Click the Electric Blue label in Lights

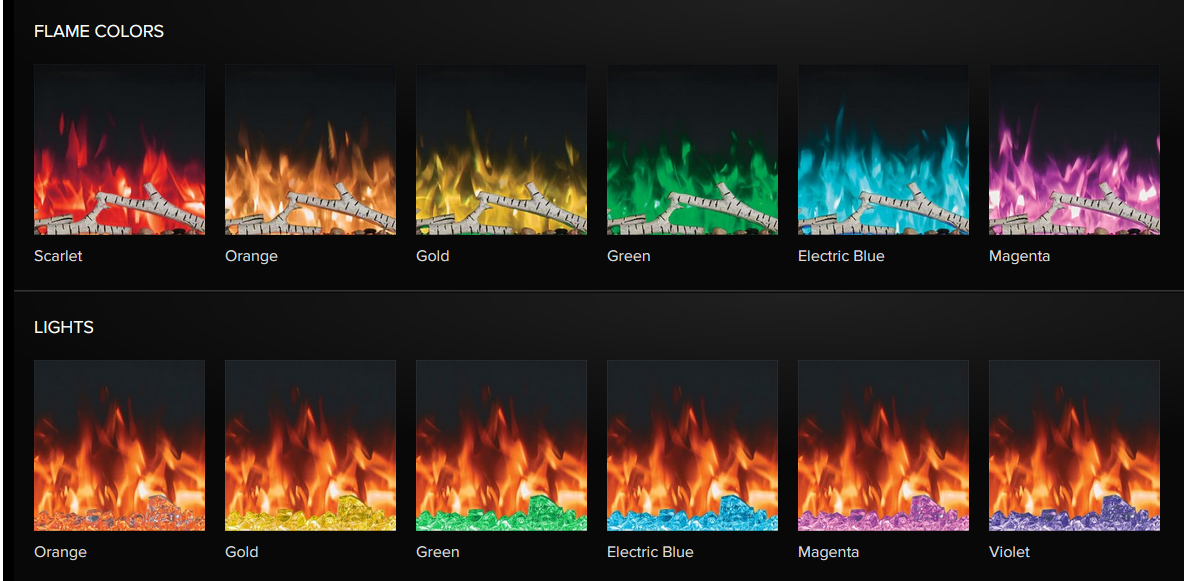650,552
